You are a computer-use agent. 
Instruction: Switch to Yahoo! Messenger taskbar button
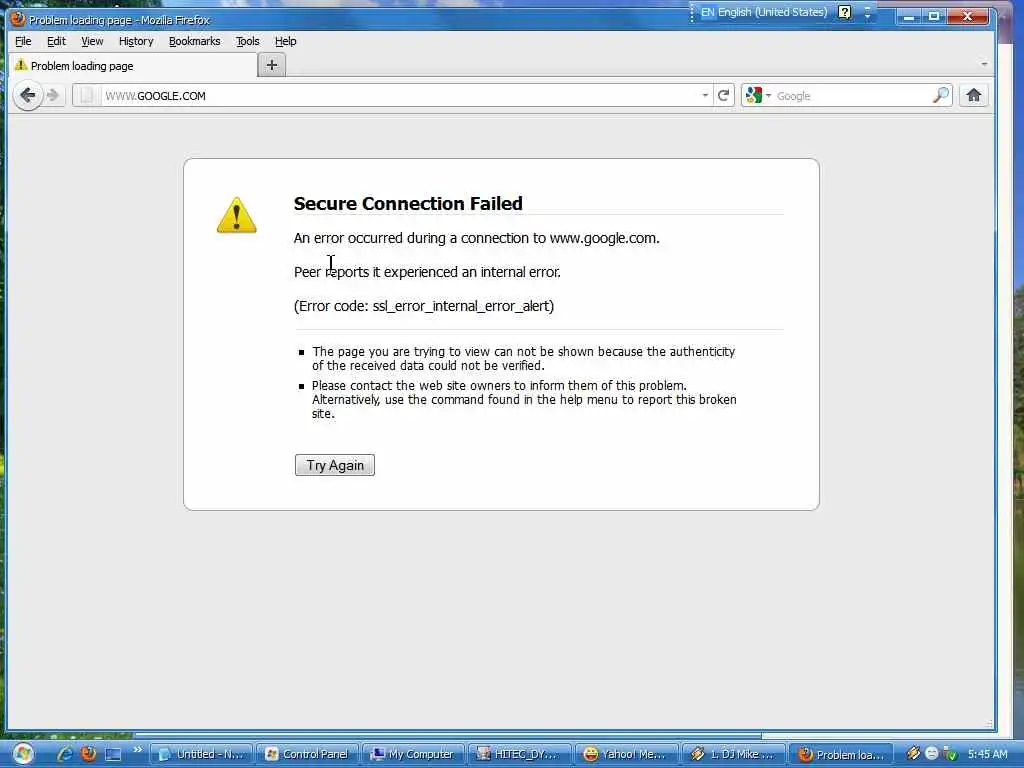[626, 754]
